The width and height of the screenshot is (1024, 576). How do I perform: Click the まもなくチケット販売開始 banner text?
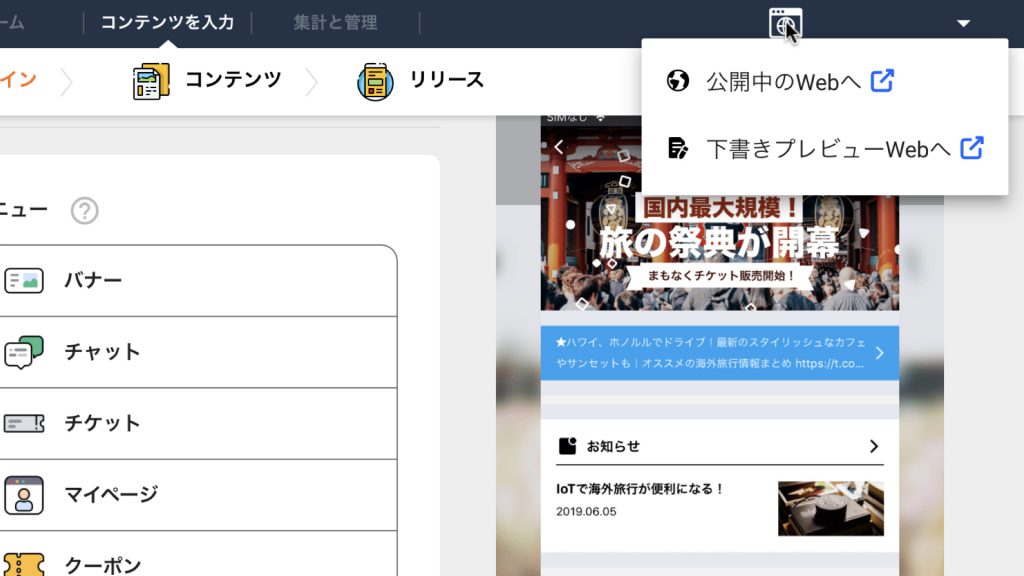tap(720, 276)
